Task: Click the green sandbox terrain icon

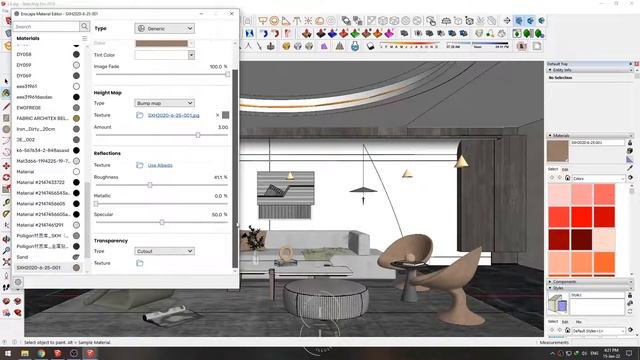Action: point(355,33)
